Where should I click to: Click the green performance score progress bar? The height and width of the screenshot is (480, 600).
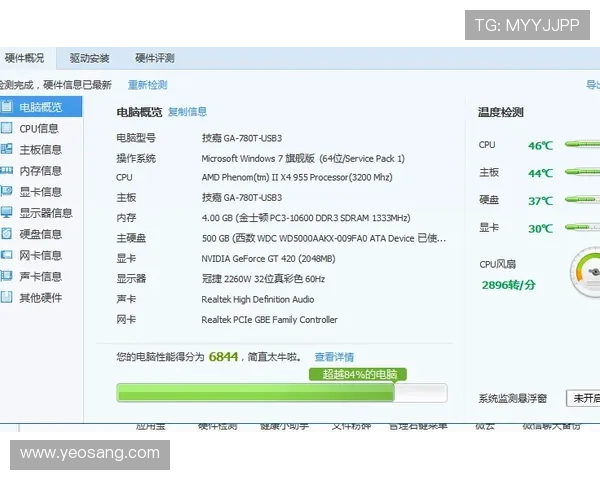[282, 393]
